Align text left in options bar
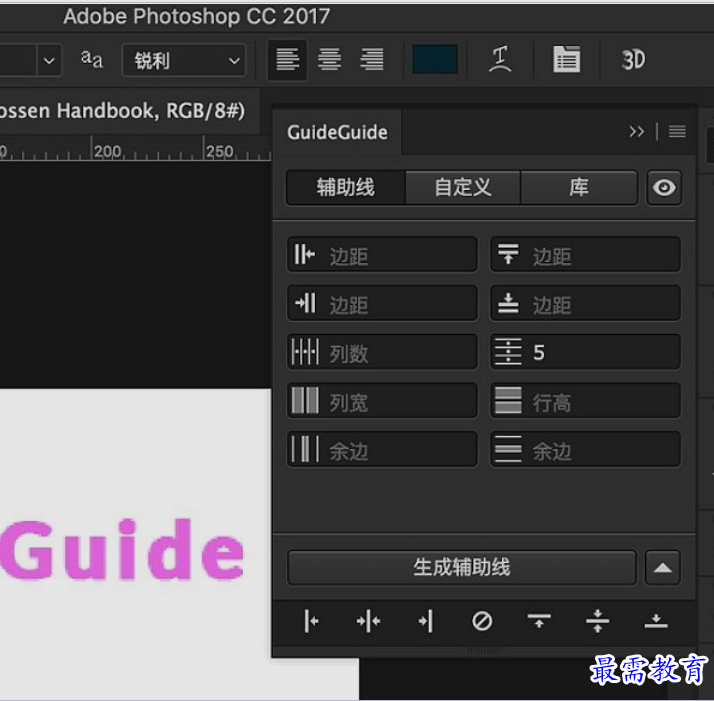The width and height of the screenshot is (714, 701). click(287, 60)
